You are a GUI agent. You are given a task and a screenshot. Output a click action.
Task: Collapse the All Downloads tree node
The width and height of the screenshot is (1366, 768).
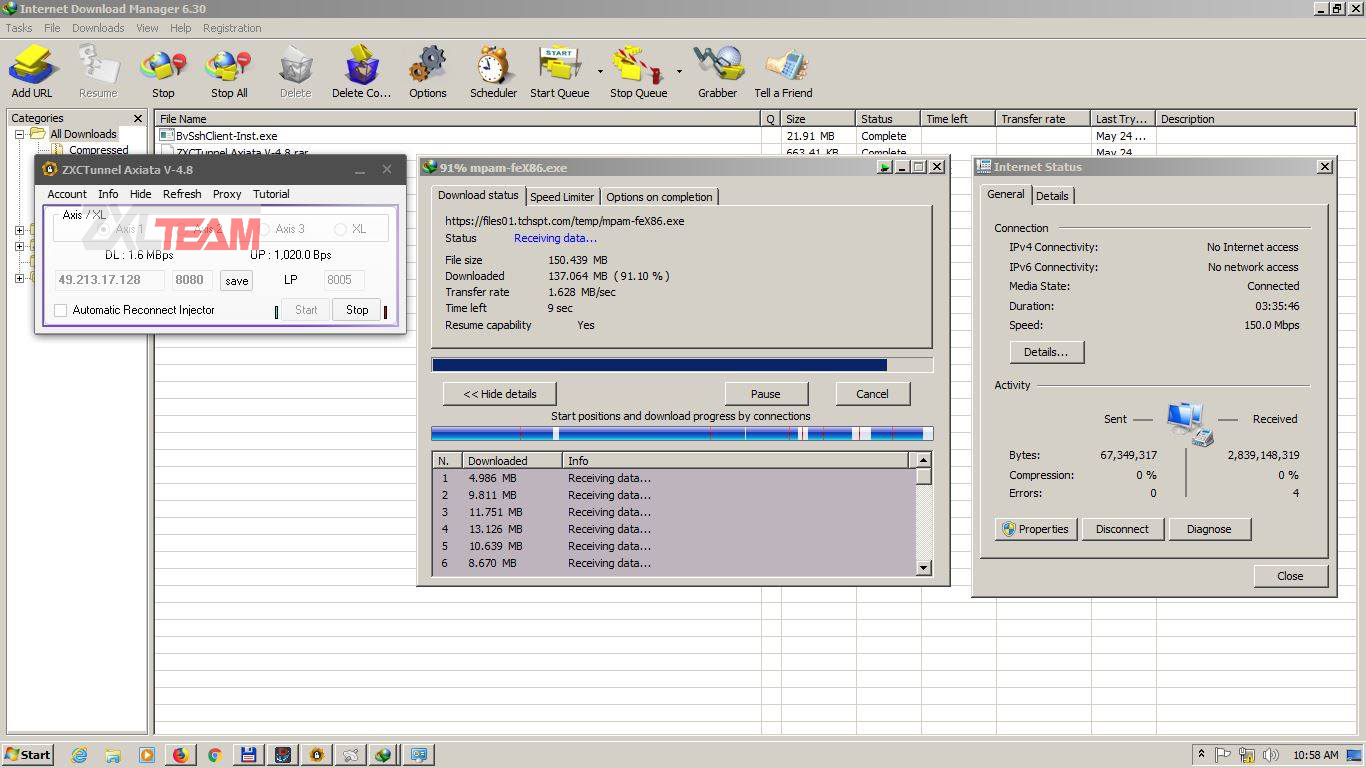[x=19, y=134]
